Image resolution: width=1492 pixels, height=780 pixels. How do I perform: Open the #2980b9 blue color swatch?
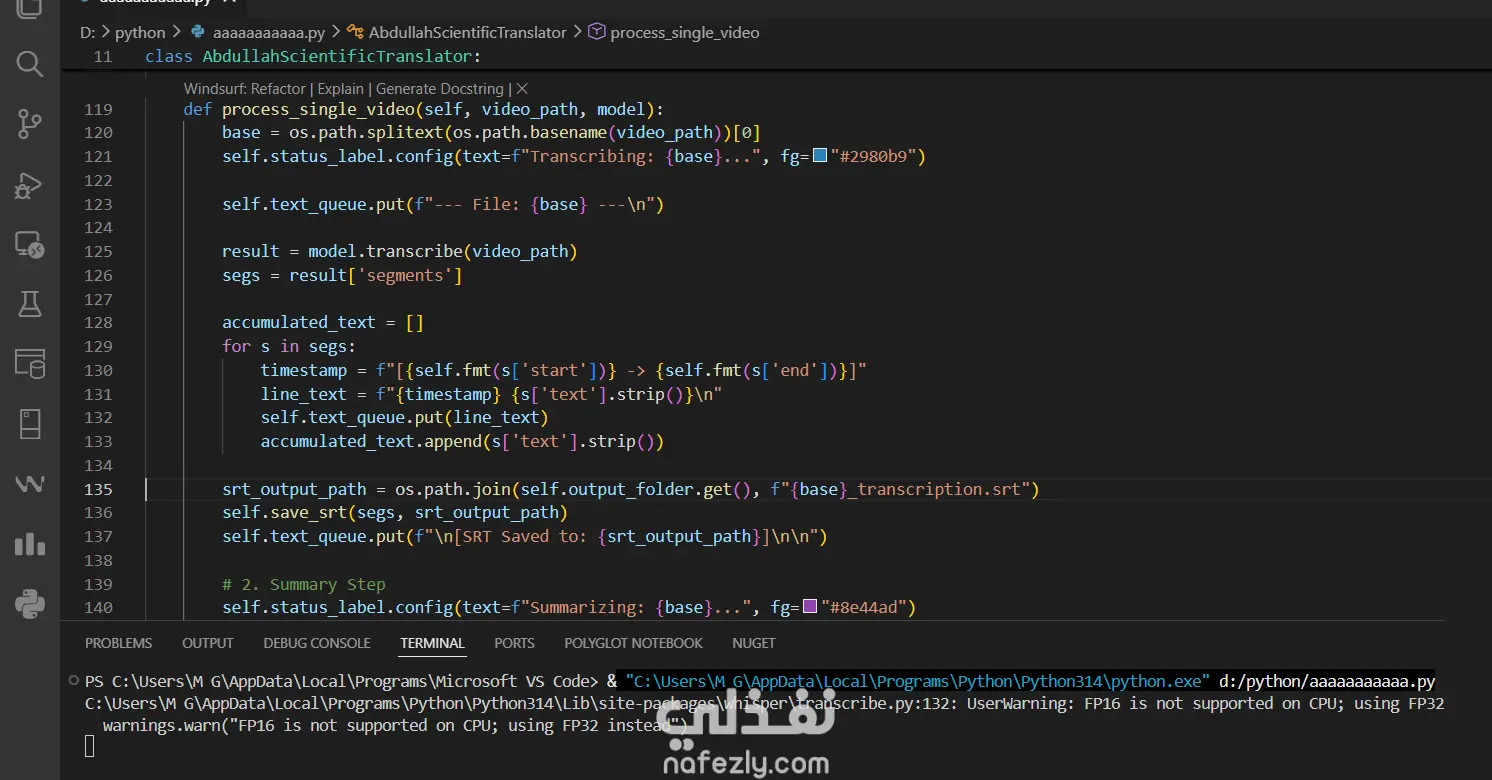820,156
